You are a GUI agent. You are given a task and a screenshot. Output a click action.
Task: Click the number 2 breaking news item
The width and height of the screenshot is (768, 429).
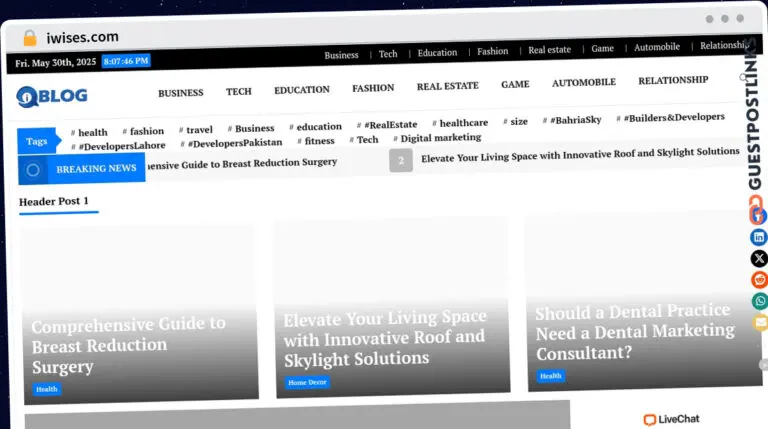tap(400, 160)
